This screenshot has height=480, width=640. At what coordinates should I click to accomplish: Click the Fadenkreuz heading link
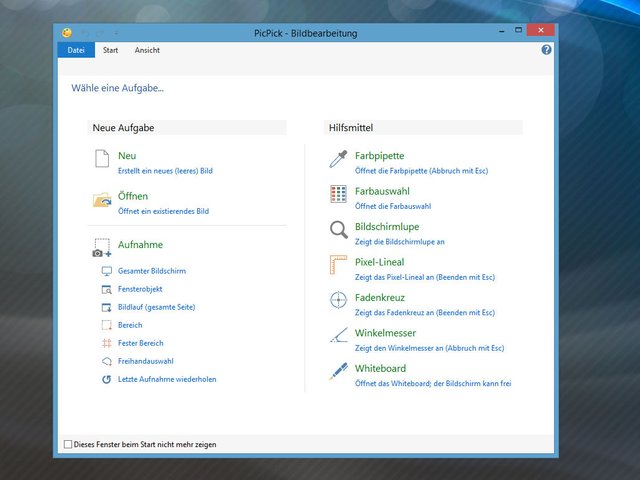[x=380, y=298]
